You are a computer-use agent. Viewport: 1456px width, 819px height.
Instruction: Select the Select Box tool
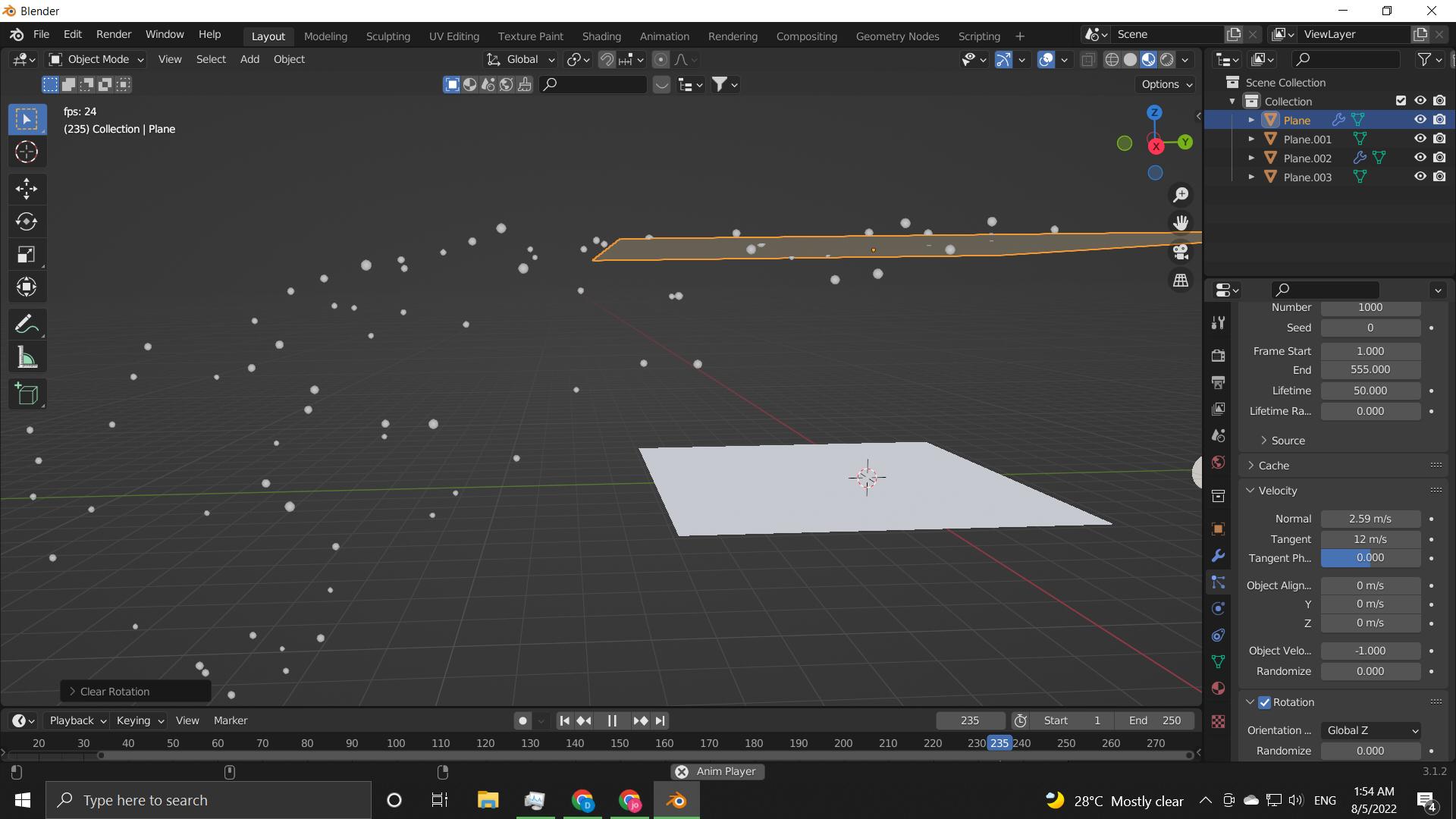point(27,120)
